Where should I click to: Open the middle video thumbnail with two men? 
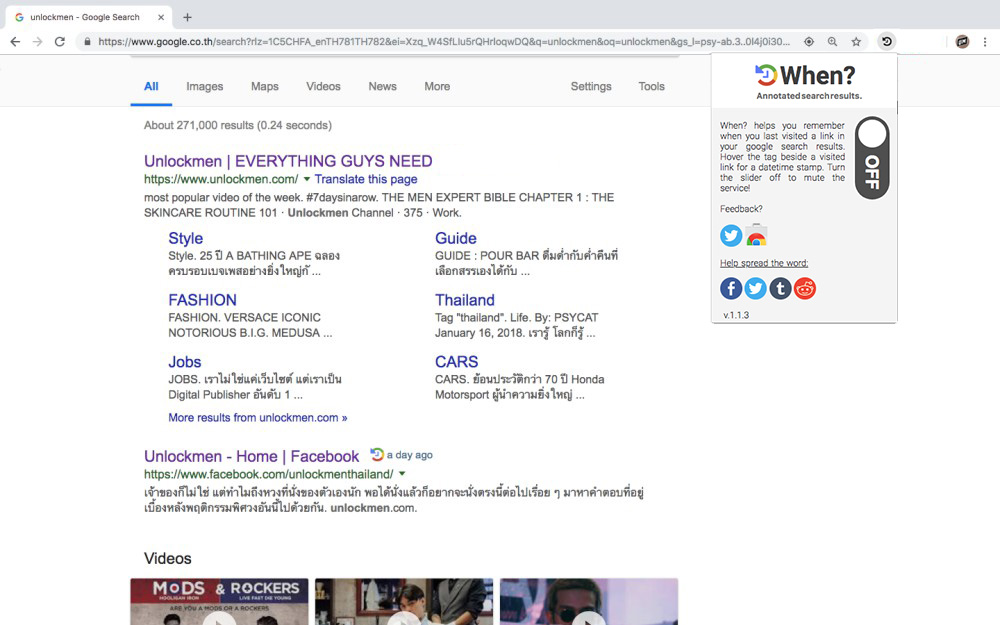pyautogui.click(x=404, y=601)
